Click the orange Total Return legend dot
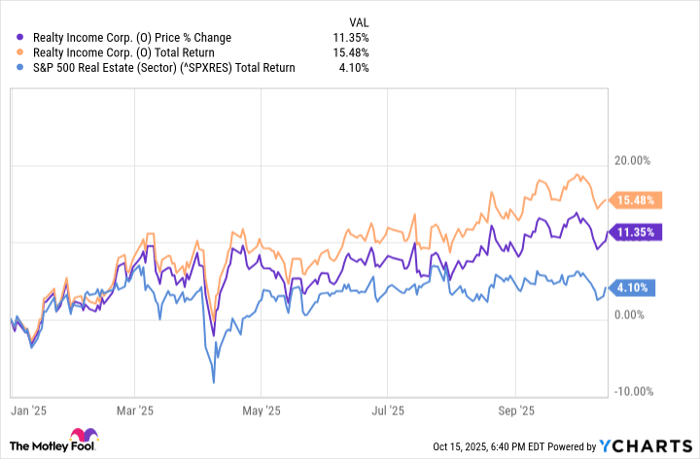This screenshot has height=459, width=700. click(x=21, y=52)
